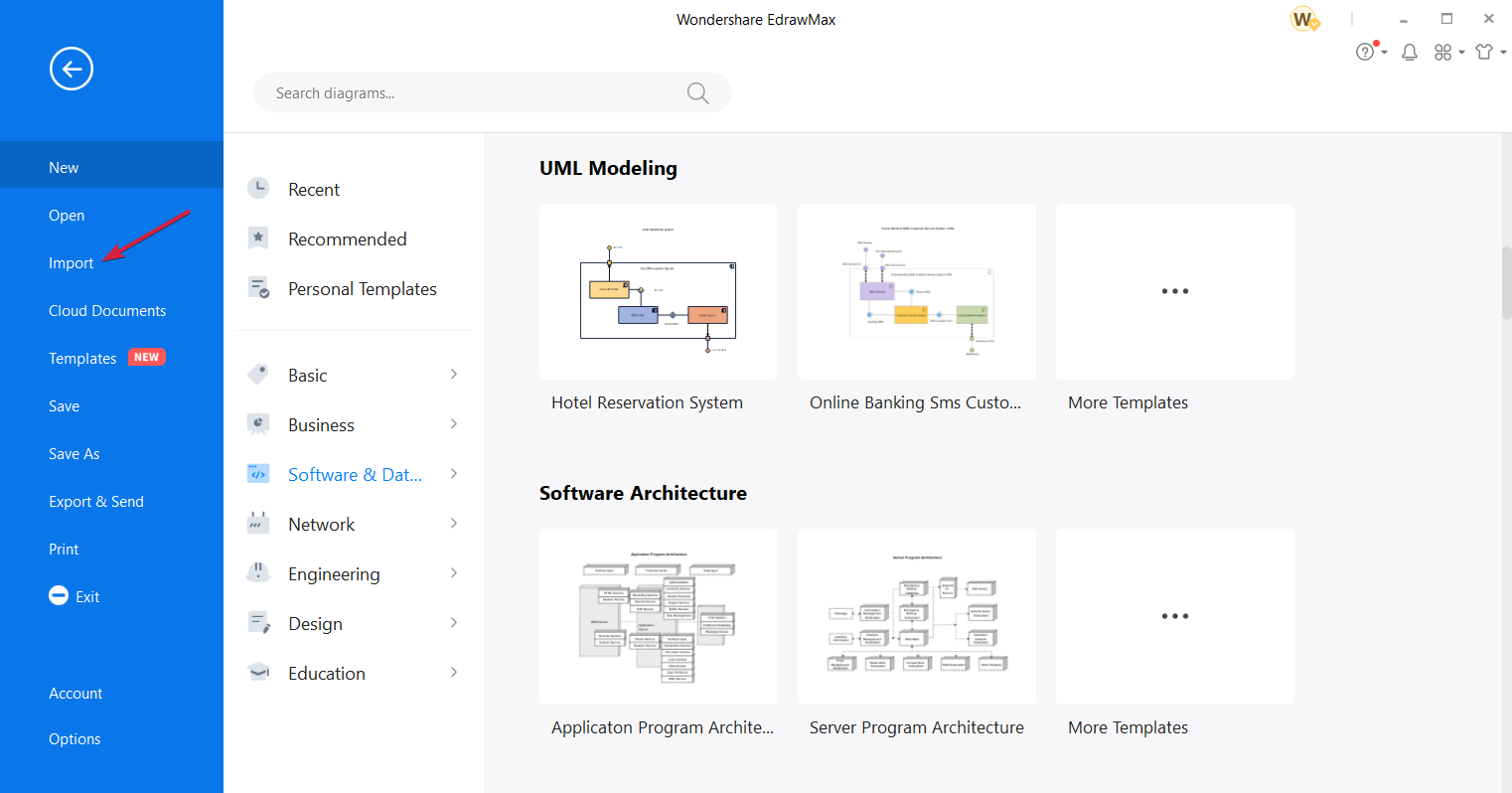Click the W account badge icon
The width and height of the screenshot is (1512, 793).
(1304, 19)
